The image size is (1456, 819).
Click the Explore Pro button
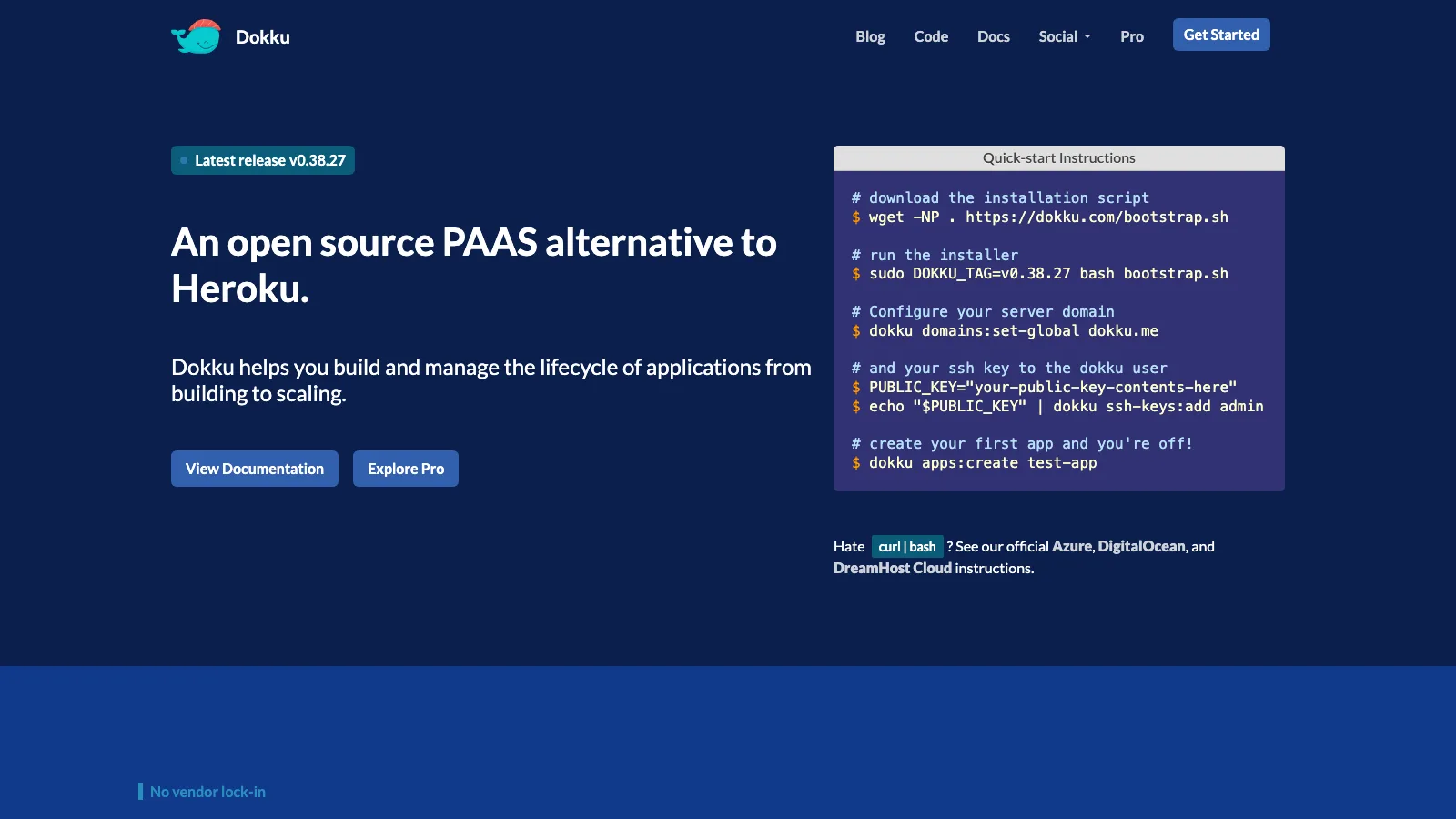406,469
